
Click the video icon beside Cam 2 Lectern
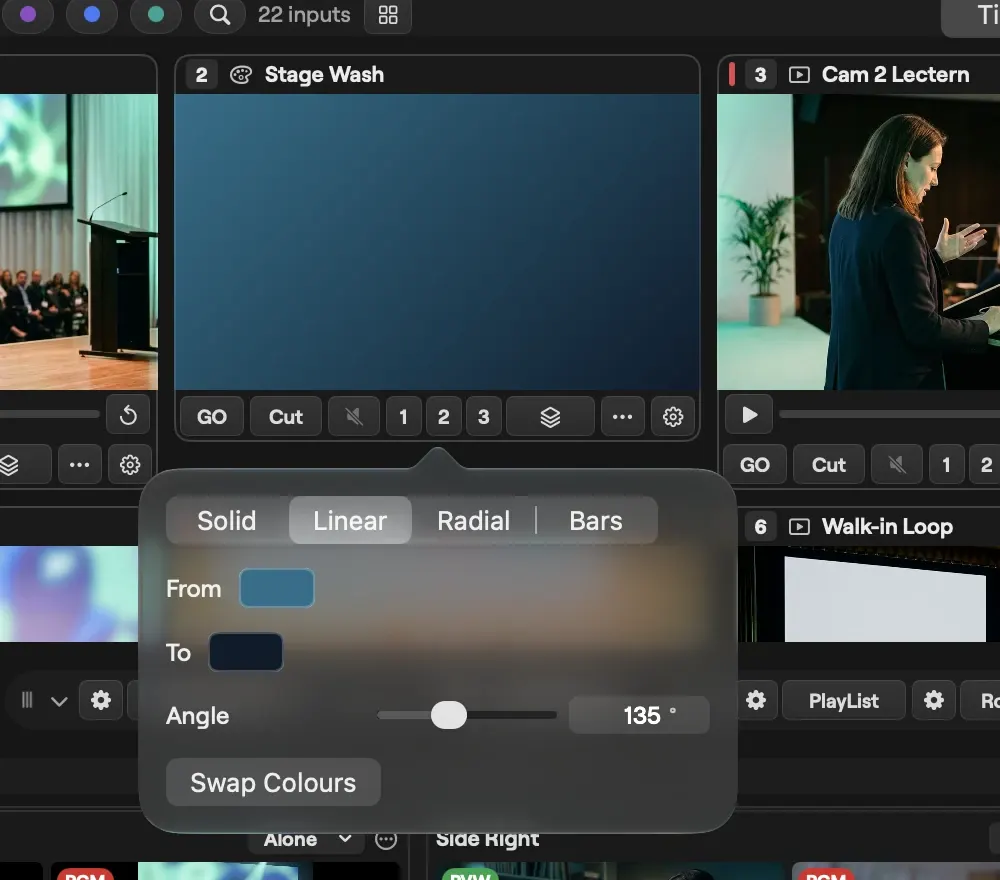[x=799, y=75]
